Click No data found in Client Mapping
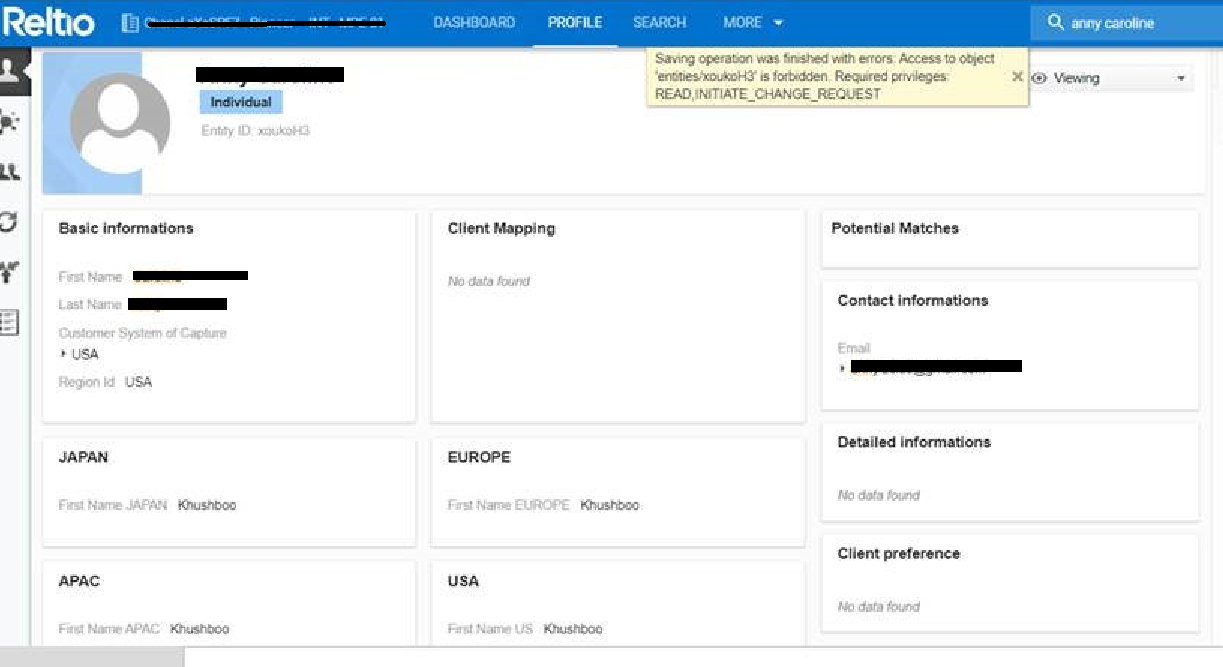Image resolution: width=1223 pixels, height=667 pixels. [489, 281]
